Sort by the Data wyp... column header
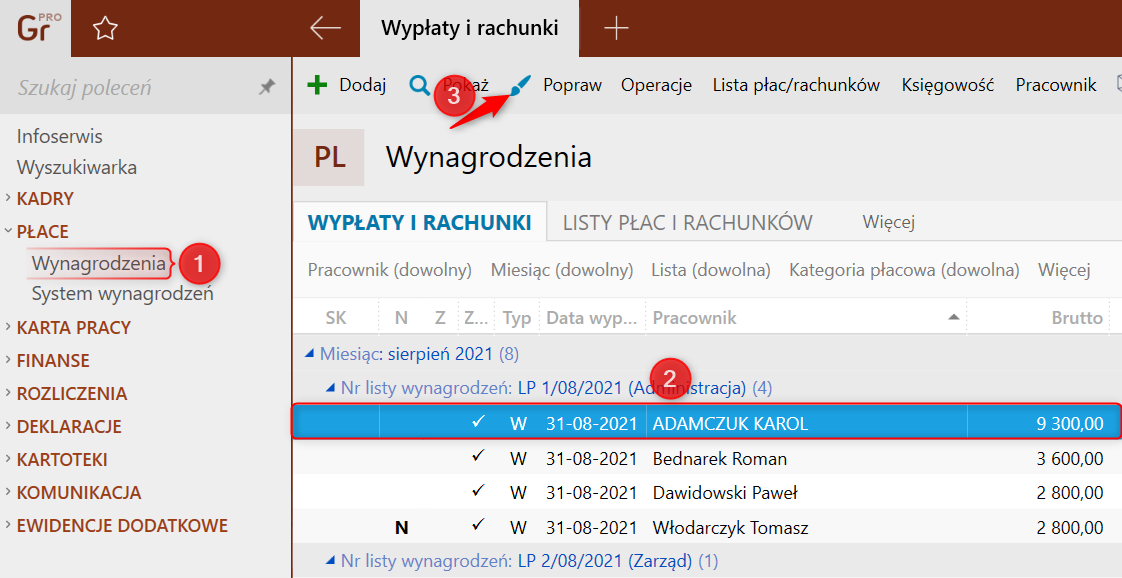This screenshot has width=1122, height=578. tap(591, 318)
